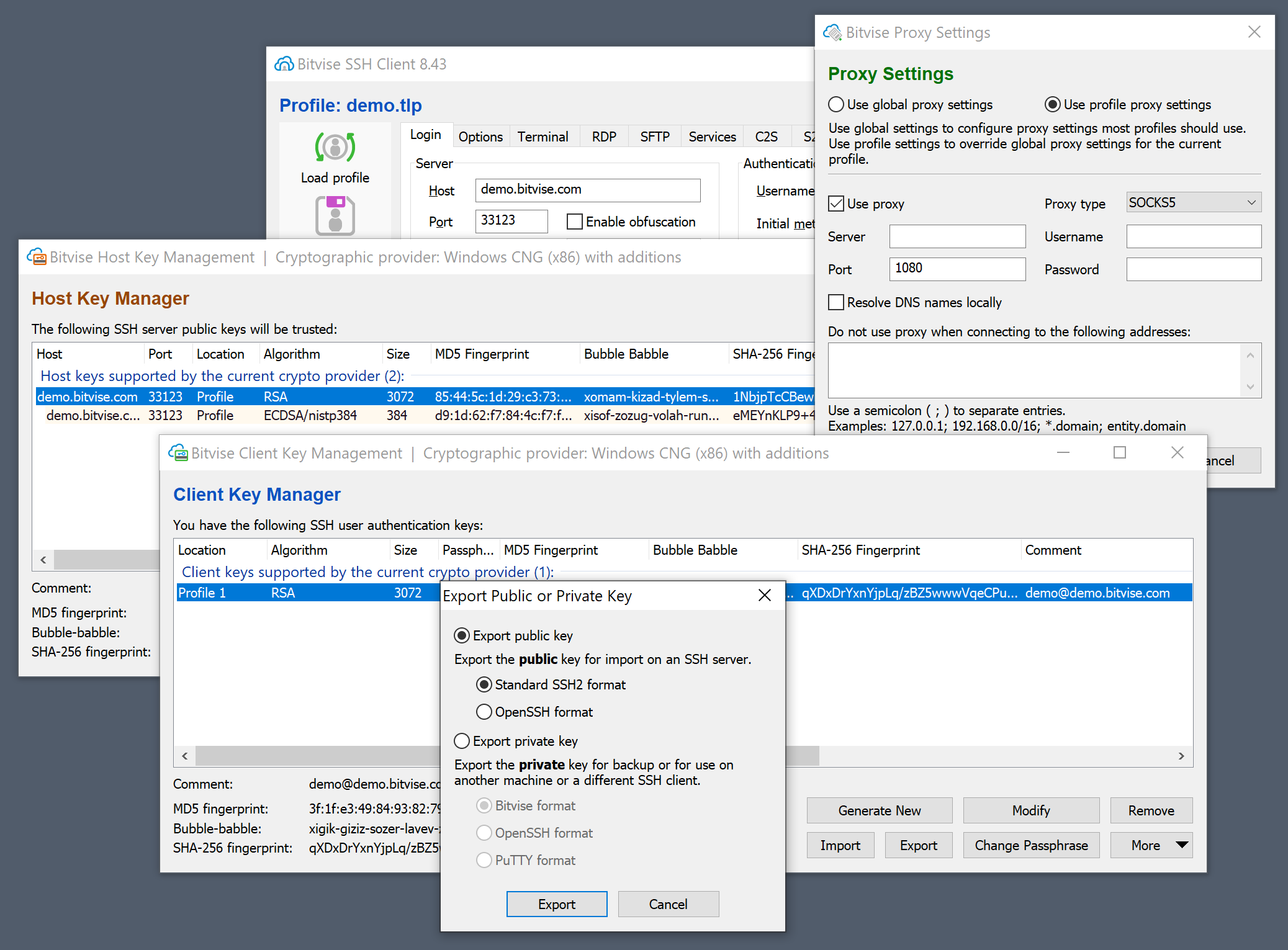This screenshot has height=950, width=1288.
Task: Open the Proxy type dropdown
Action: coord(1193,203)
